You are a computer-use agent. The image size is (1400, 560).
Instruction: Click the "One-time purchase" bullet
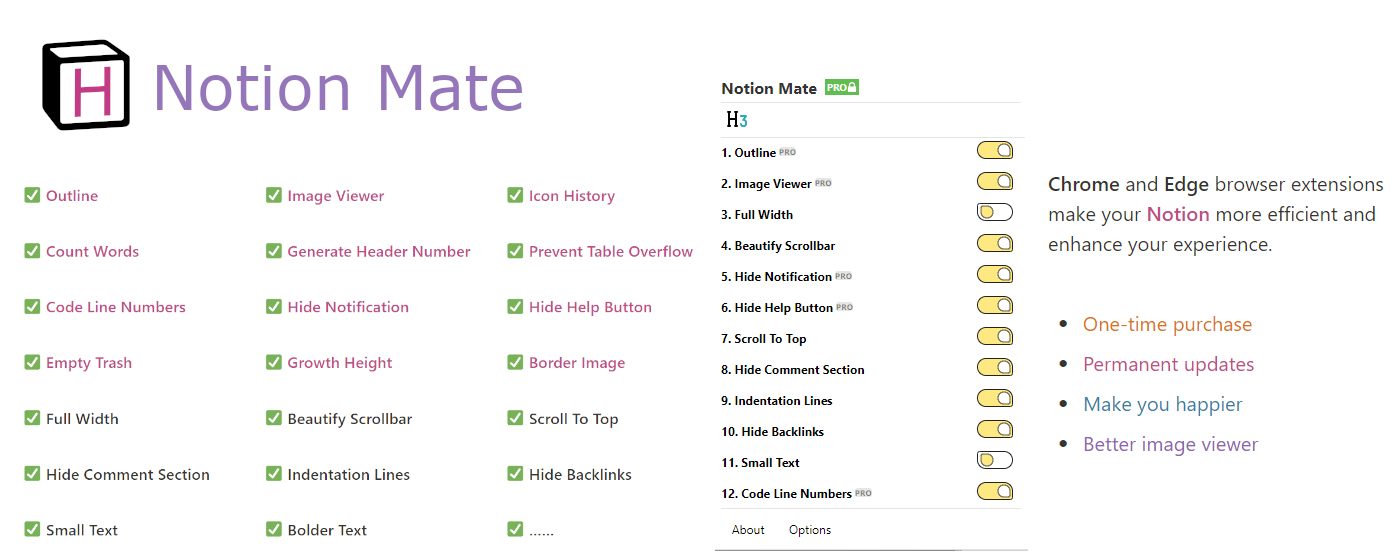point(1167,324)
